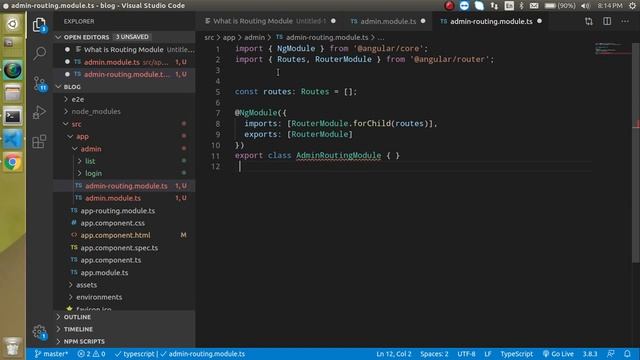Show errors and warnings count
Viewport: 640px width, 360px height.
tap(91, 354)
